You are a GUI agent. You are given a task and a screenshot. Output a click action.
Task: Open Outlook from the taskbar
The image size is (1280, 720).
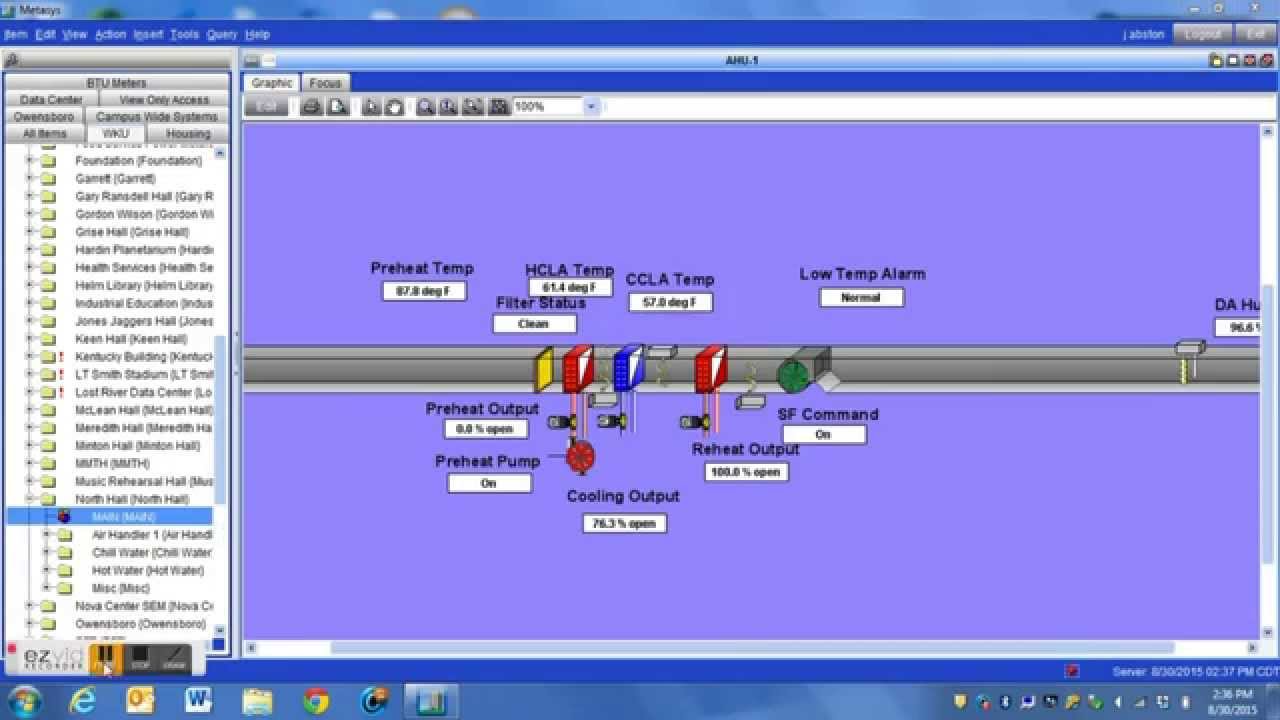[141, 700]
